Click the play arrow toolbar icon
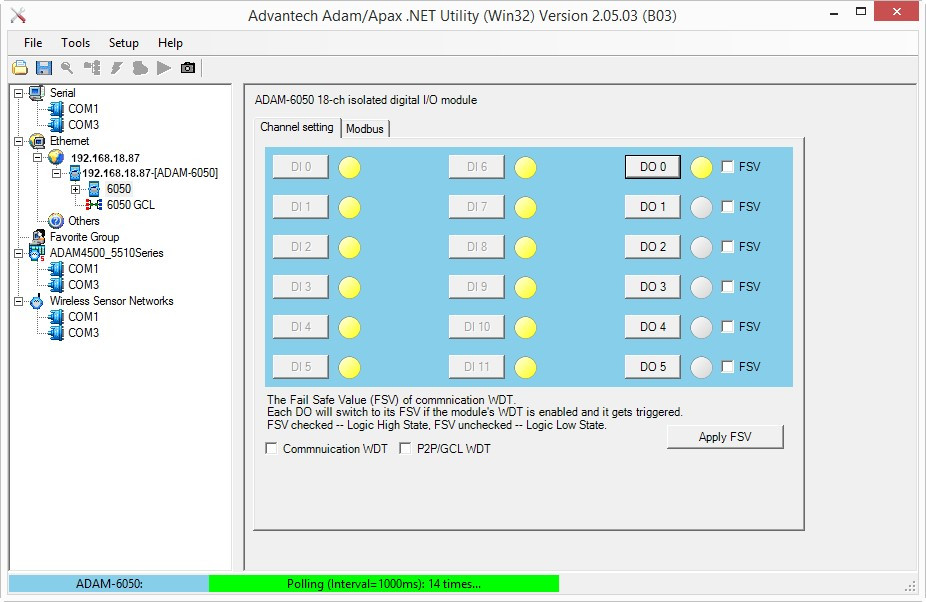Screen dimensions: 926x602 click(164, 68)
